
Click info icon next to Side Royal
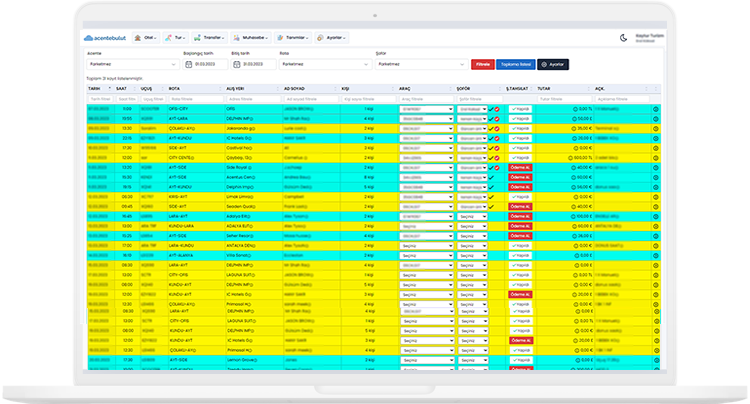[250, 168]
